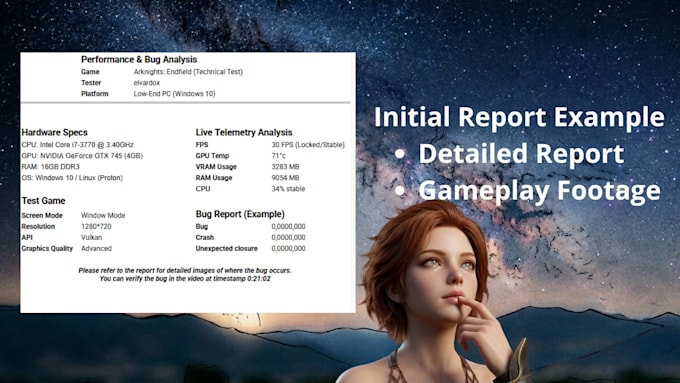680x383 pixels.
Task: Click the 'Initial Report Example' title
Action: tap(519, 117)
